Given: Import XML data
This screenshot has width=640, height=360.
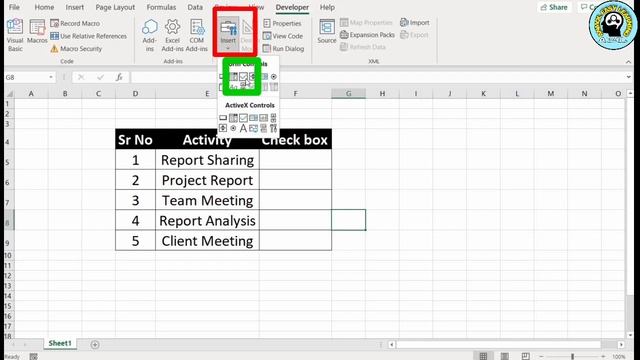Looking at the screenshot, I should 415,22.
